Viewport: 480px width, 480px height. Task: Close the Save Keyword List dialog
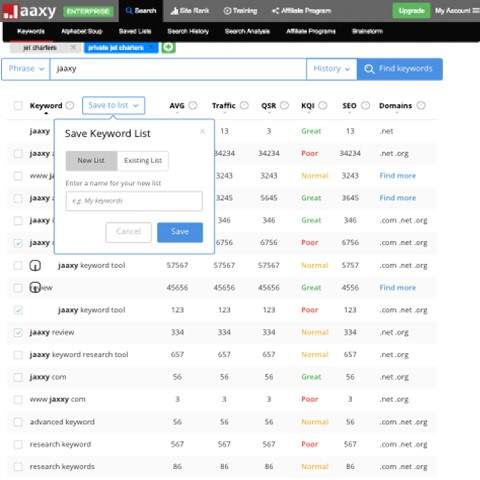click(x=202, y=131)
